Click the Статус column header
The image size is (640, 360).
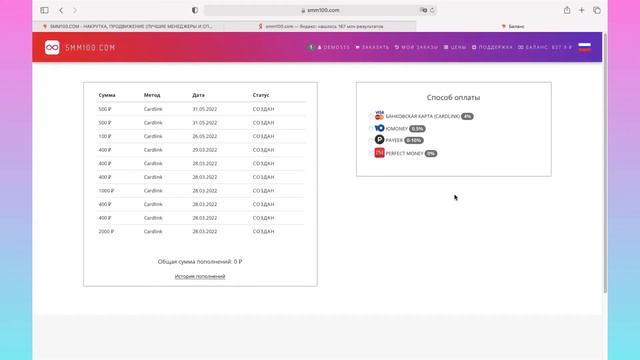coord(261,95)
